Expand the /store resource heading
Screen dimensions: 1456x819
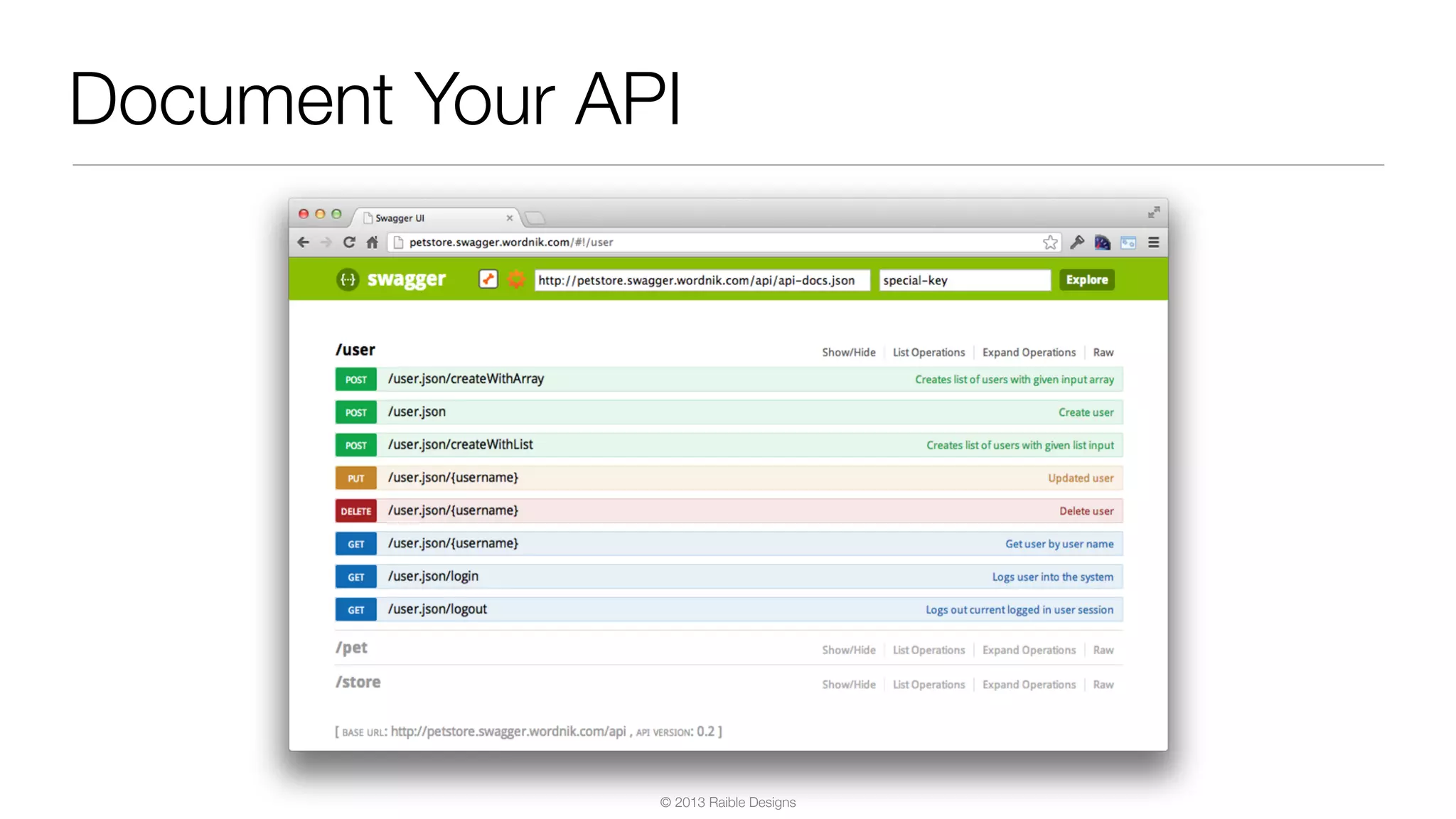358,682
